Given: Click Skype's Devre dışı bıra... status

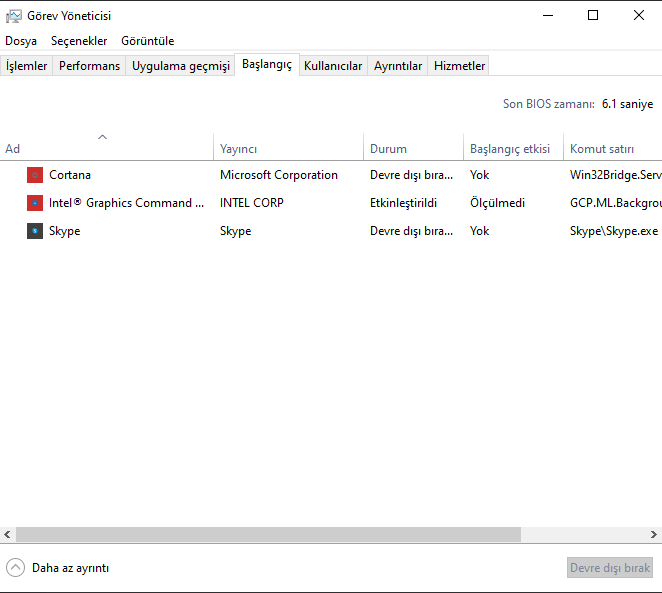Looking at the screenshot, I should click(x=411, y=231).
